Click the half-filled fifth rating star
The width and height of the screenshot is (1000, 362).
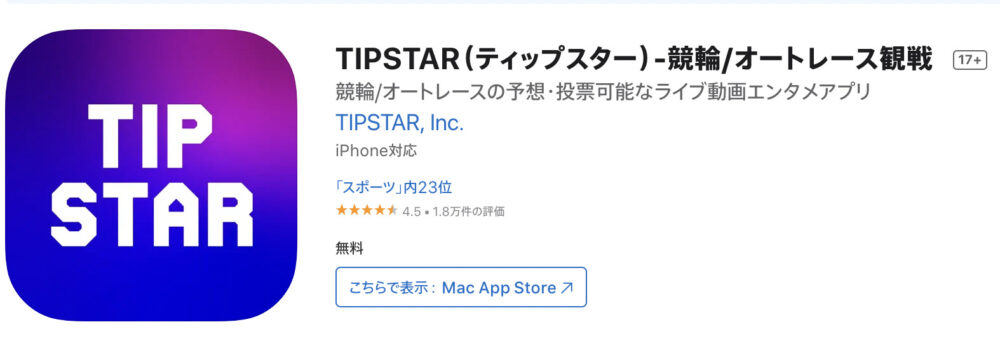click(x=392, y=210)
